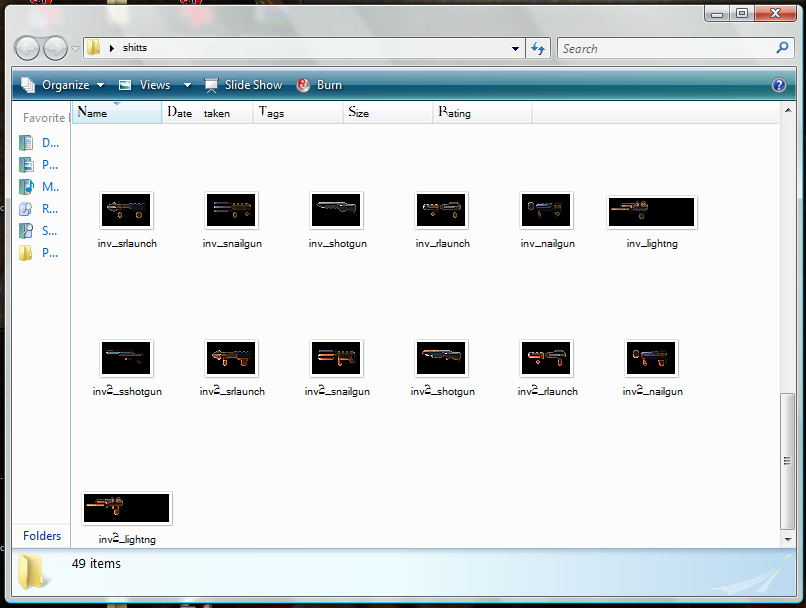
Task: Click the search magnifier icon
Action: (782, 48)
